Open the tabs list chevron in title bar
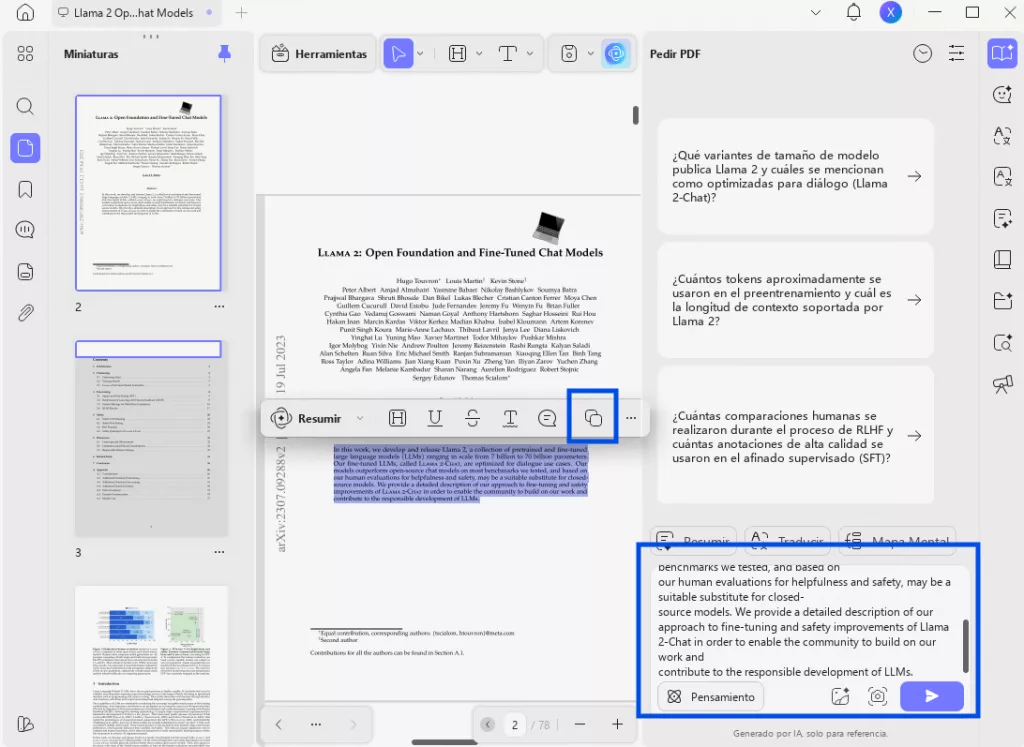The image size is (1024, 747). [x=816, y=12]
